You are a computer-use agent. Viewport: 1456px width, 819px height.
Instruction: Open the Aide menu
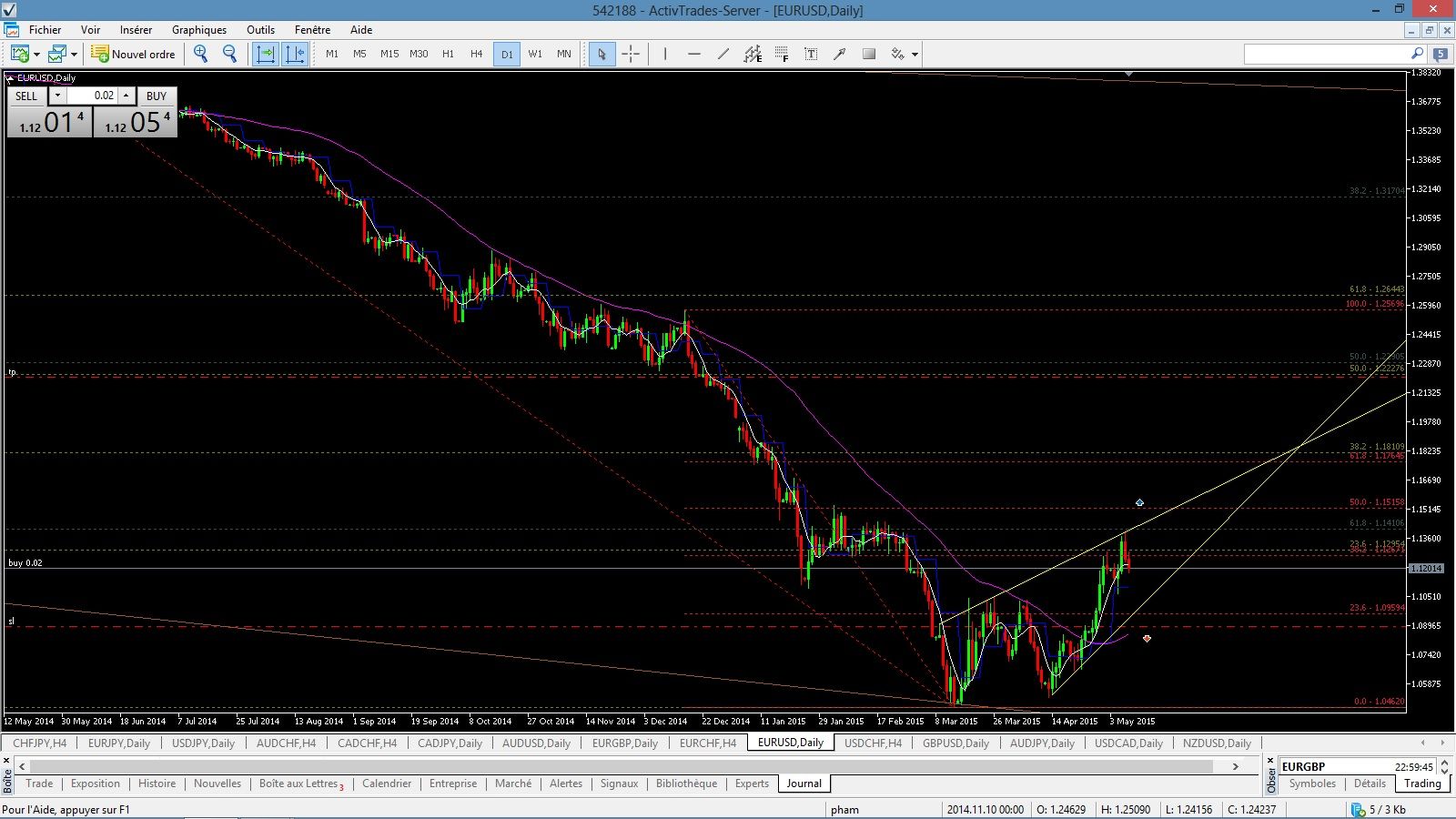(x=361, y=29)
